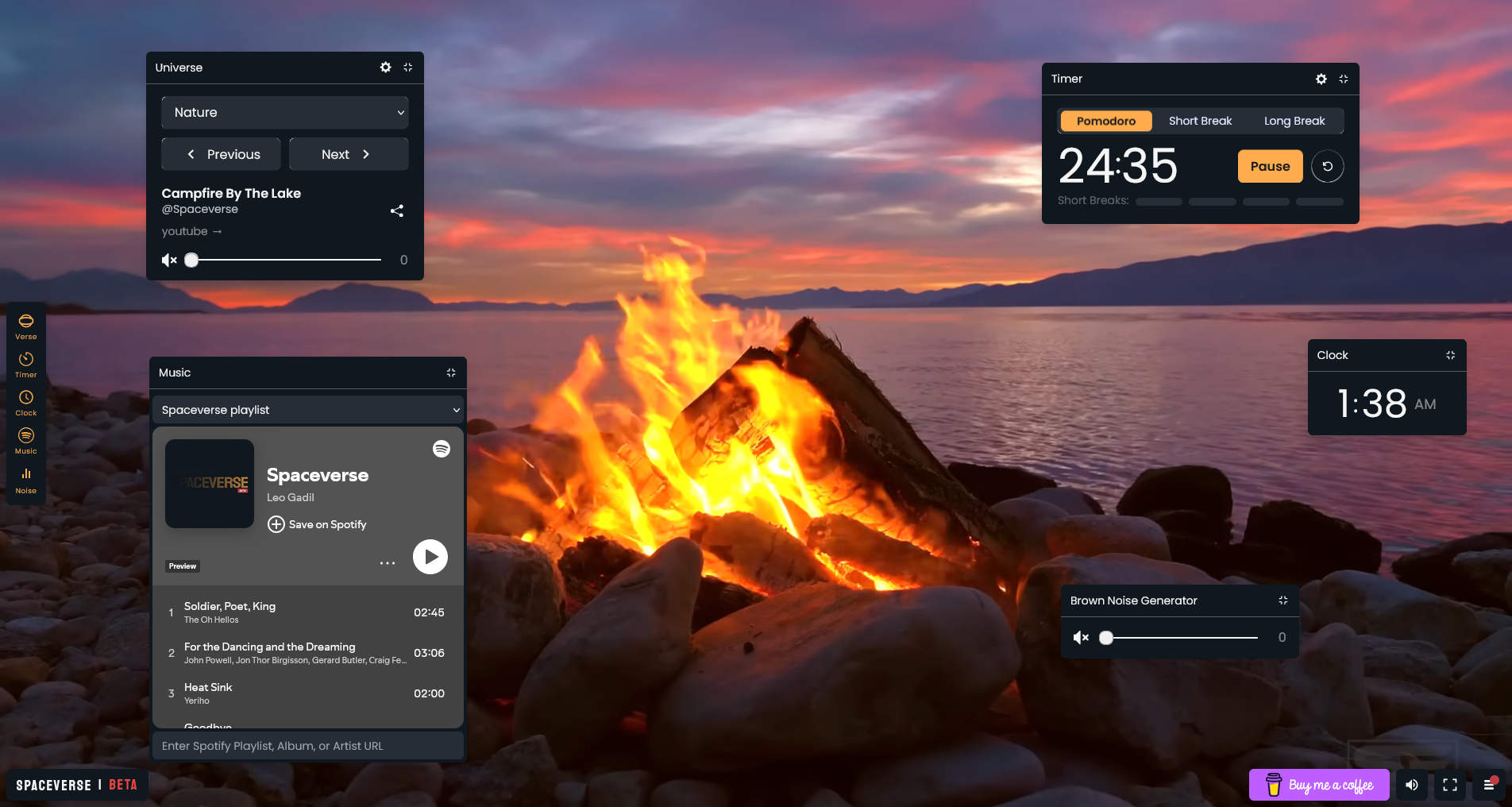Click the global volume speaker icon

[x=1412, y=785]
